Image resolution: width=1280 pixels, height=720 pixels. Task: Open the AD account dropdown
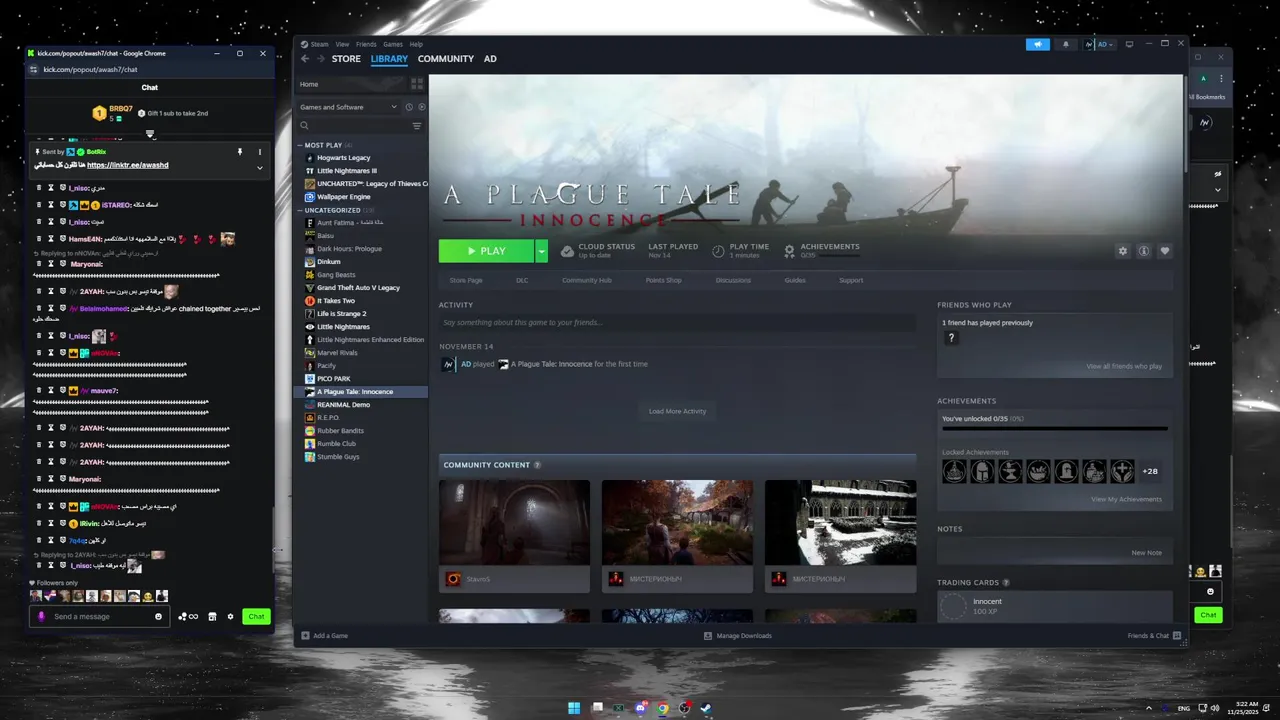(1099, 44)
